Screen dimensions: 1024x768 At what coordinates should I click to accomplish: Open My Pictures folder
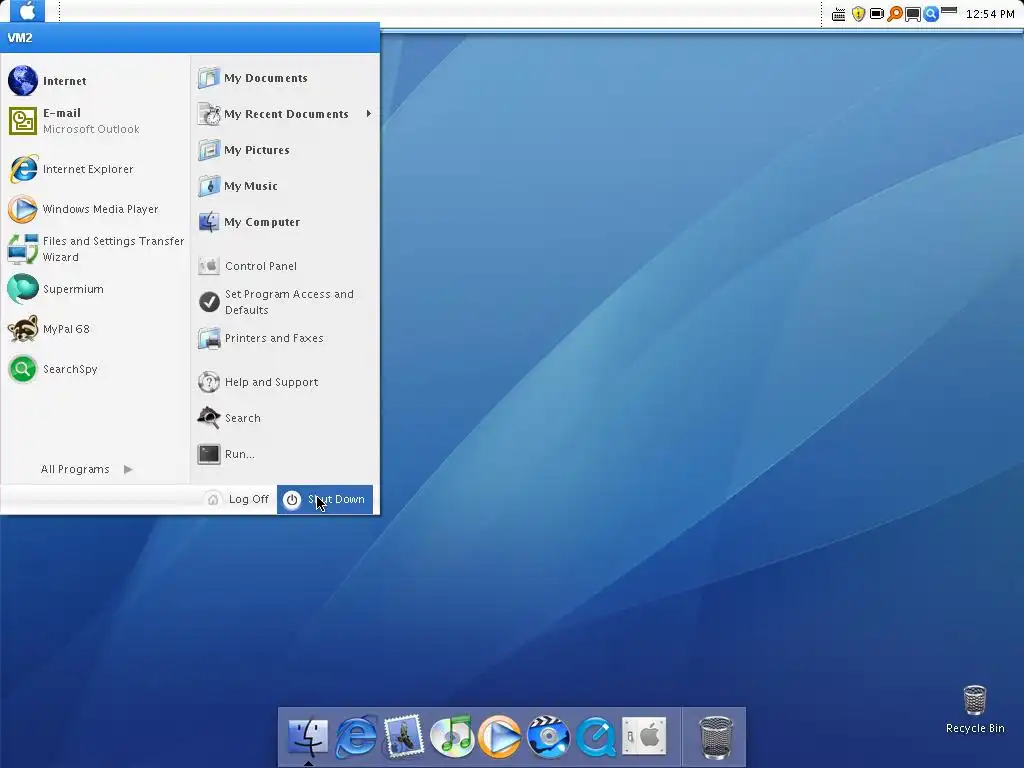[285, 150]
